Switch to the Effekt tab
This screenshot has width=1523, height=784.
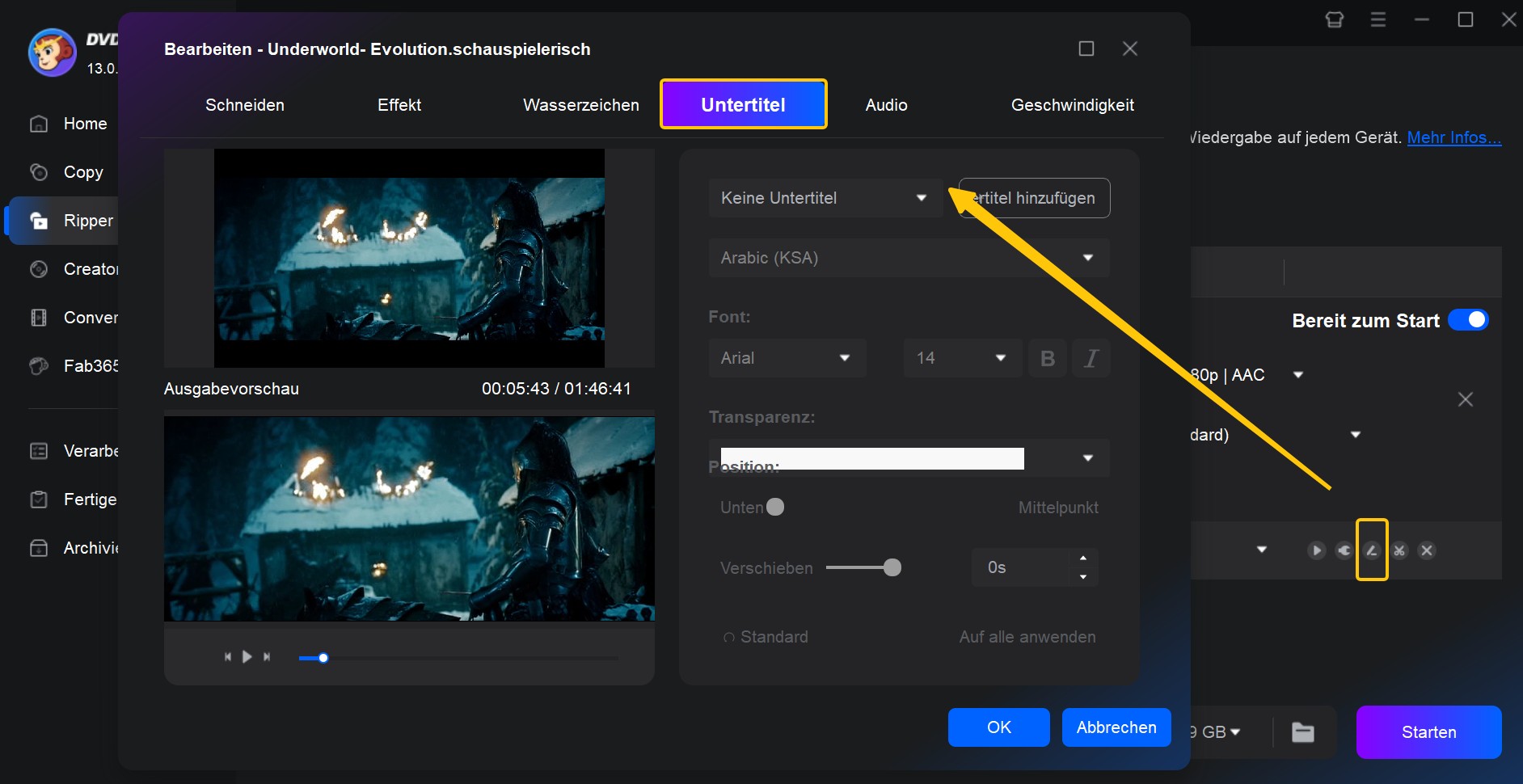tap(399, 105)
